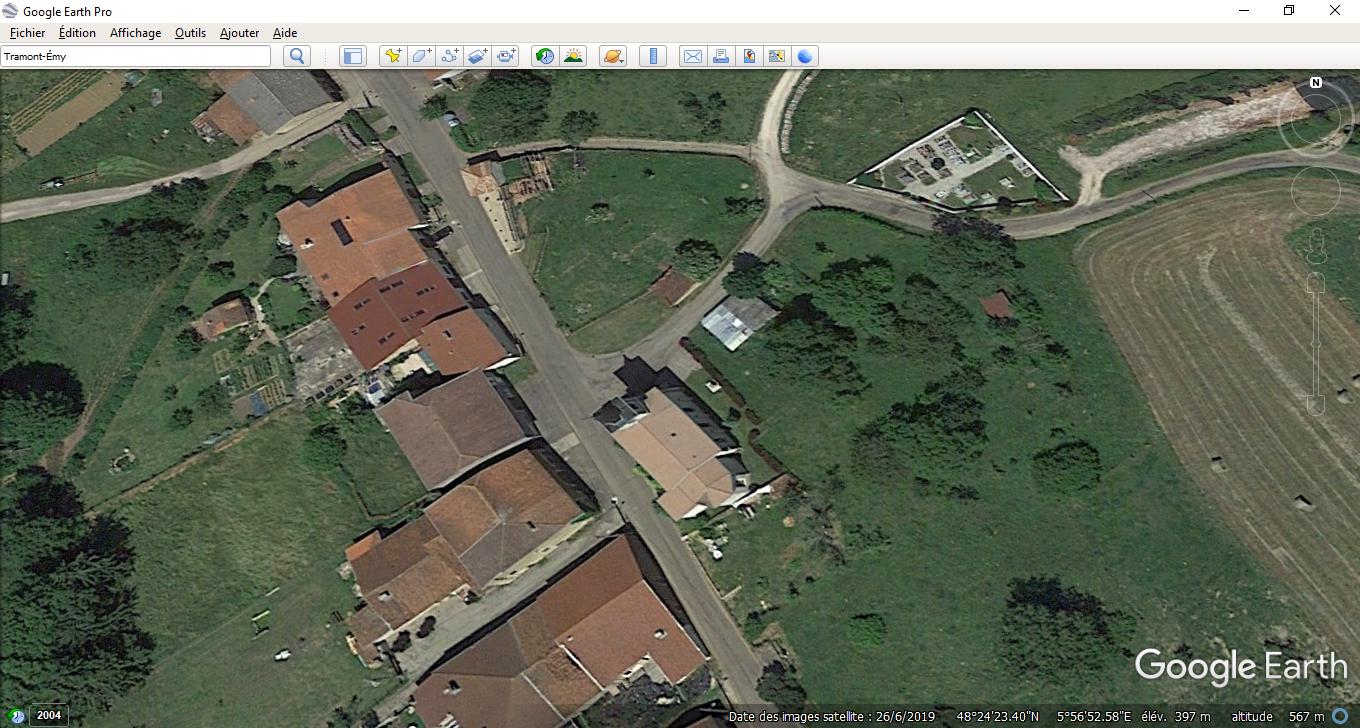Click the longitude 5°56'52.58"E readout
Screen dimensions: 1360x728
(x=1094, y=716)
